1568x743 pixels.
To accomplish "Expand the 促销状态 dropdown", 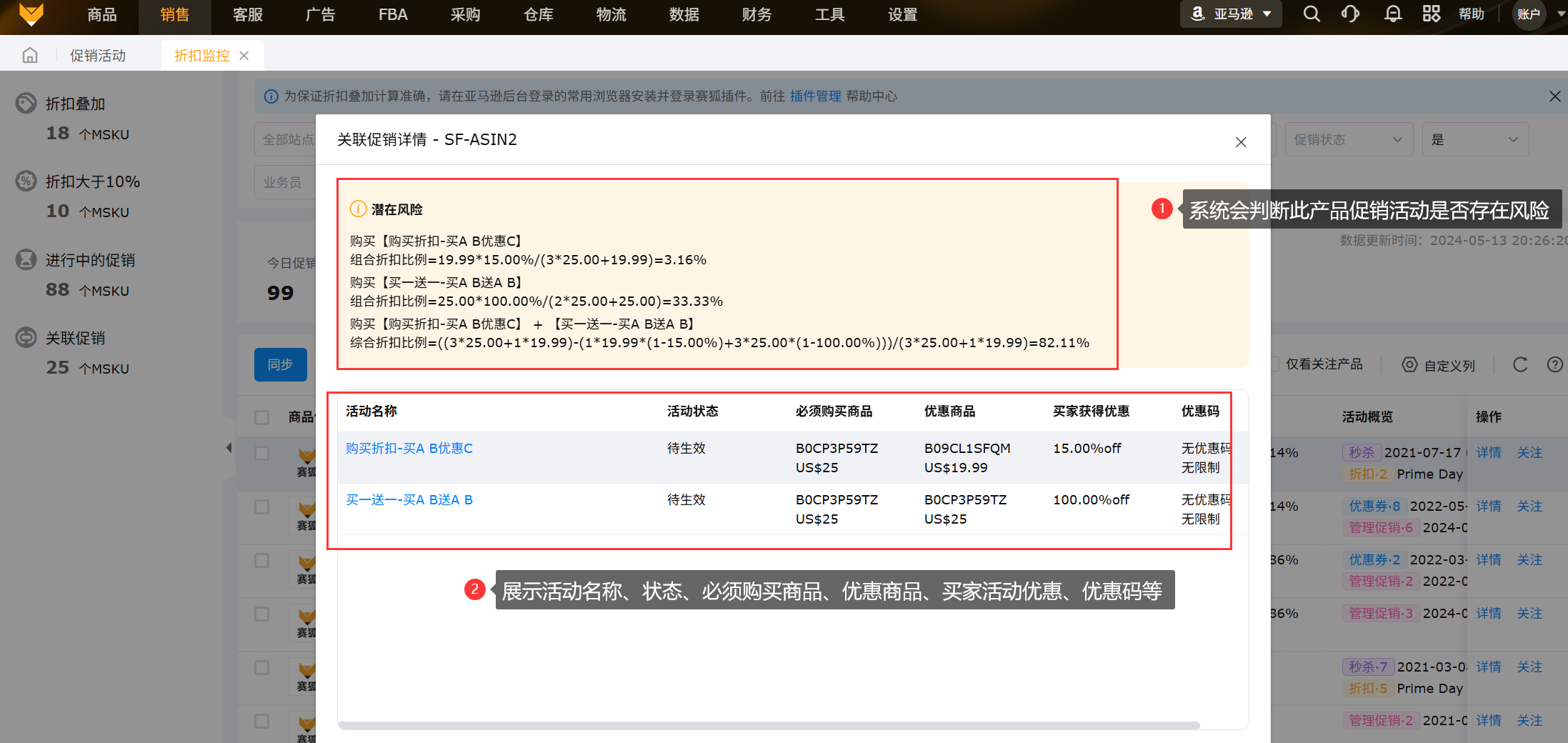I will click(1349, 139).
